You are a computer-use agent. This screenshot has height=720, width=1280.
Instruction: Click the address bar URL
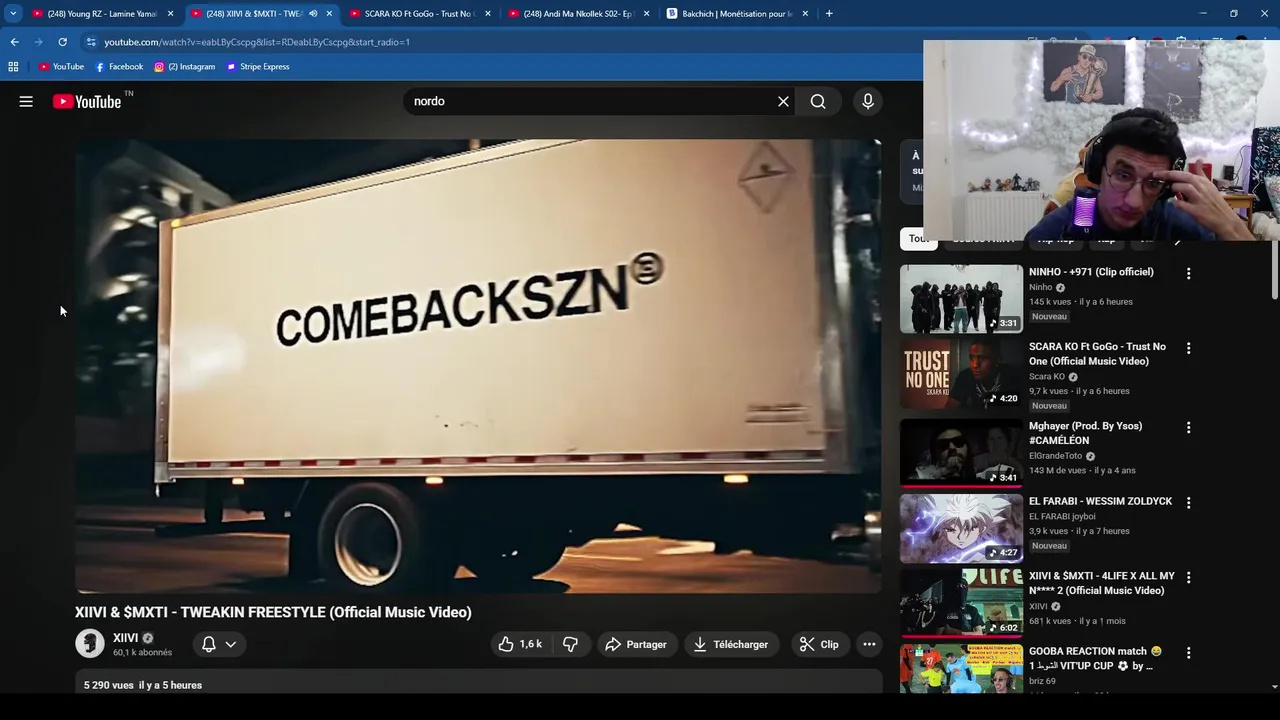(257, 42)
